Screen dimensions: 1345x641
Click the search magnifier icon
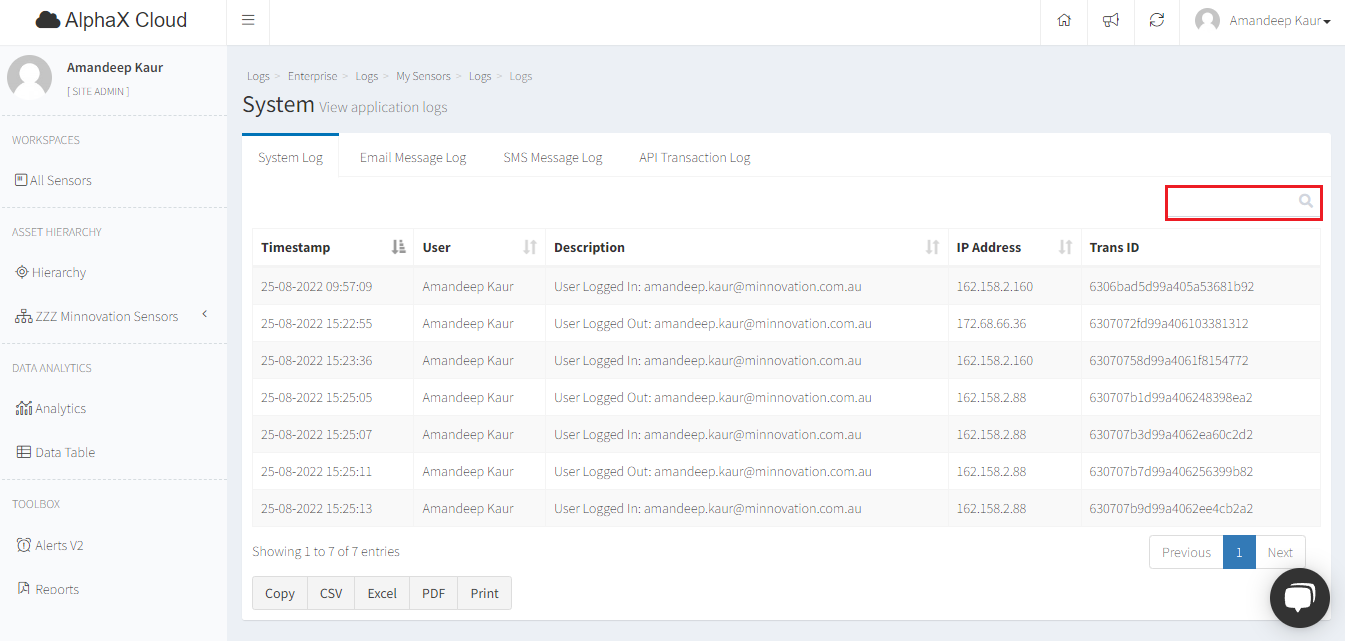pyautogui.click(x=1306, y=202)
